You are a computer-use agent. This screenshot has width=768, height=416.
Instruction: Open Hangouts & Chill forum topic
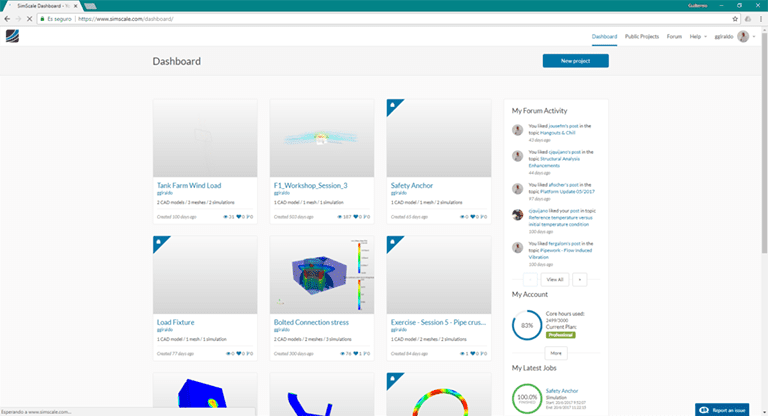coord(557,133)
